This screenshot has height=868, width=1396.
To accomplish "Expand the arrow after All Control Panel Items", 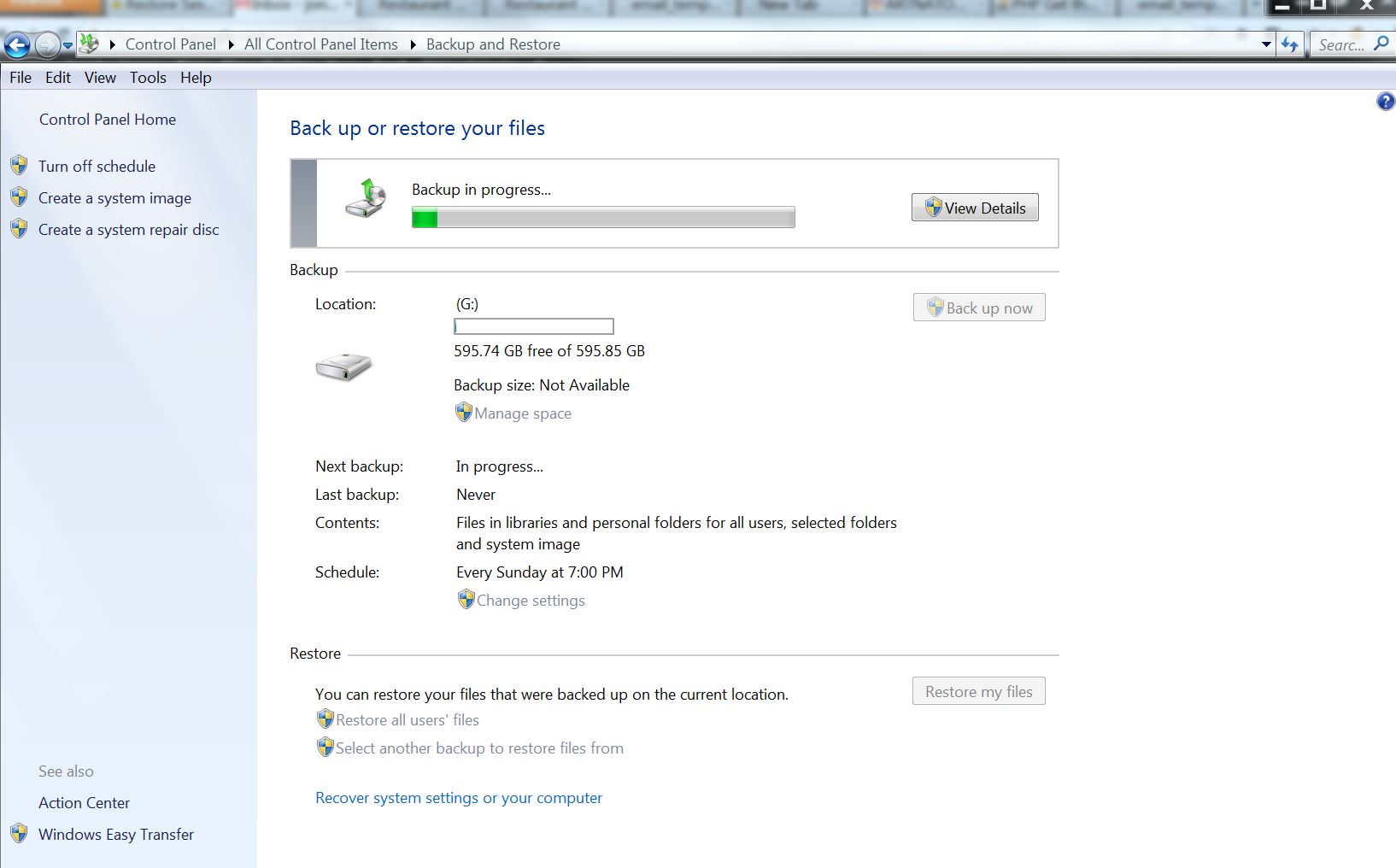I will pyautogui.click(x=413, y=44).
